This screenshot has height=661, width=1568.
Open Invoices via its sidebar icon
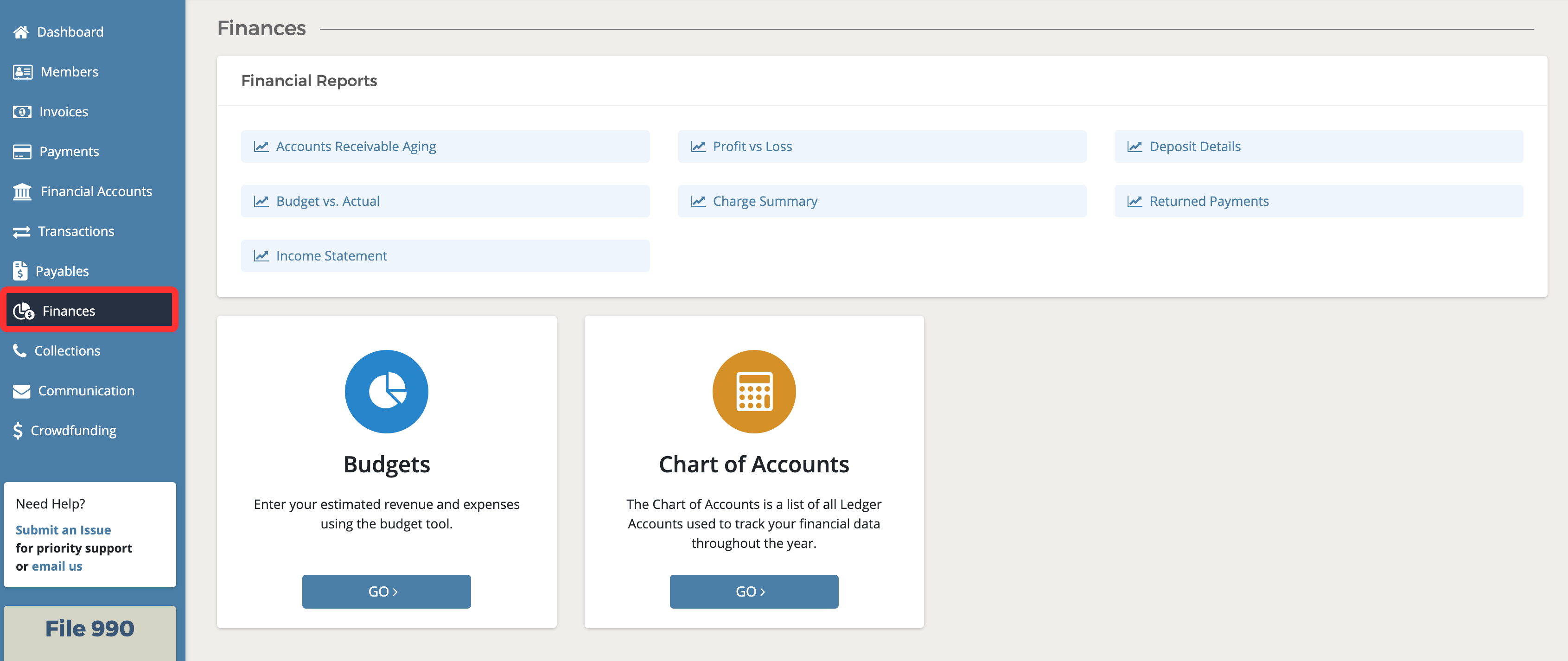click(x=22, y=111)
